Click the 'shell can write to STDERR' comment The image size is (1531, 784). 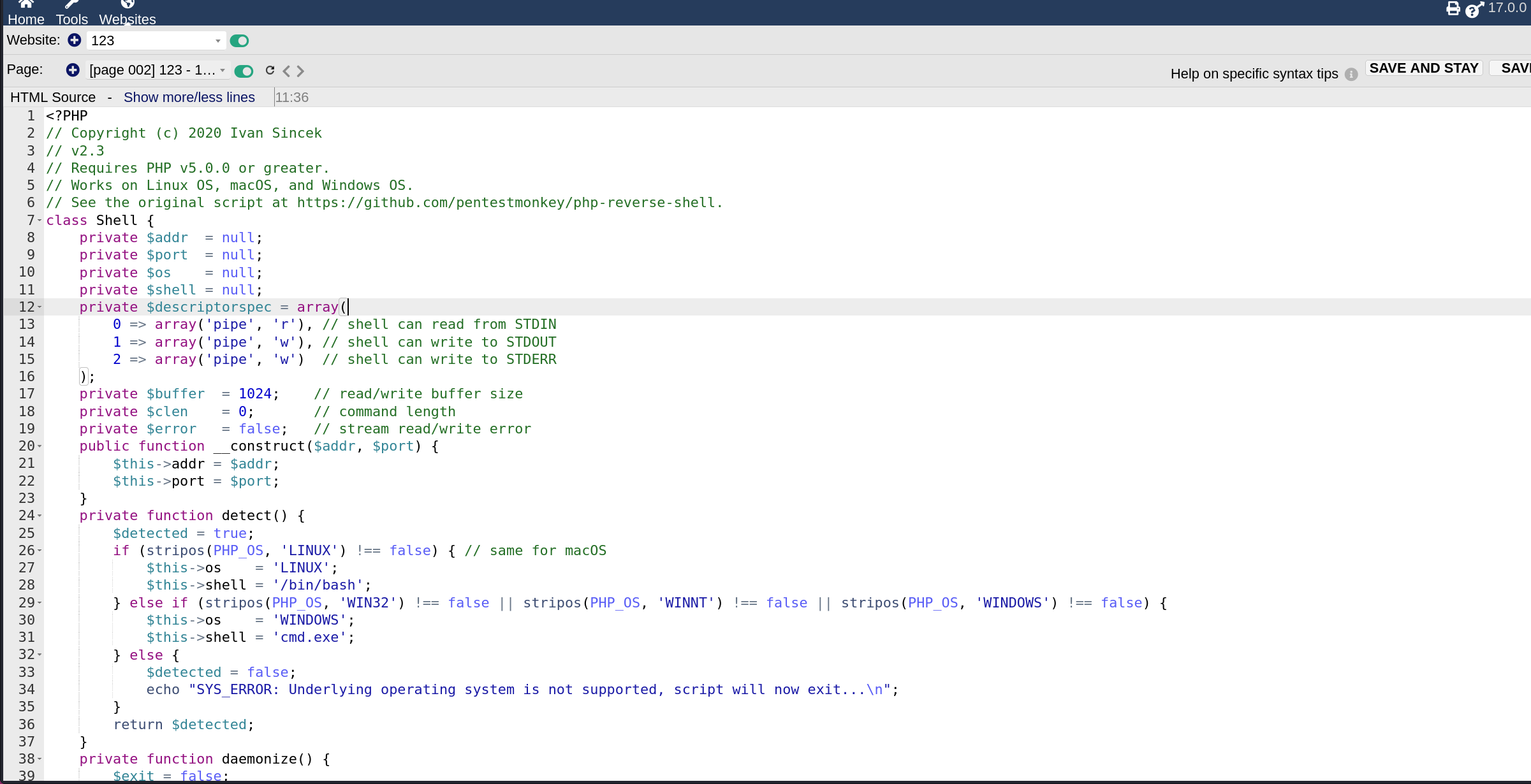pyautogui.click(x=439, y=359)
